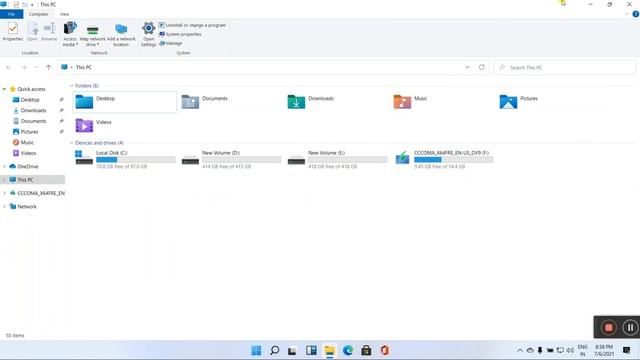Refresh the This PC view

coord(482,67)
